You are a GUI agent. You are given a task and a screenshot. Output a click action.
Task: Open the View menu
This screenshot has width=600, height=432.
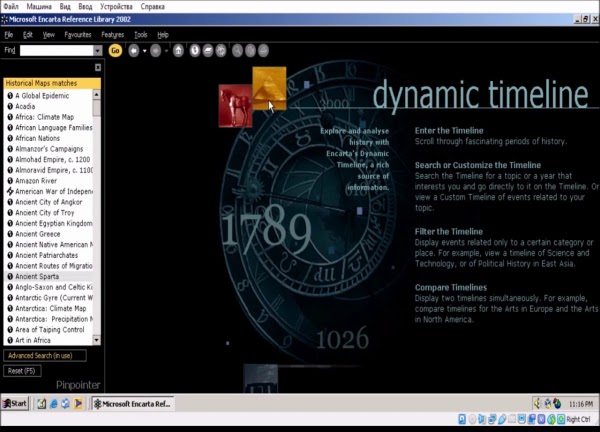point(49,35)
